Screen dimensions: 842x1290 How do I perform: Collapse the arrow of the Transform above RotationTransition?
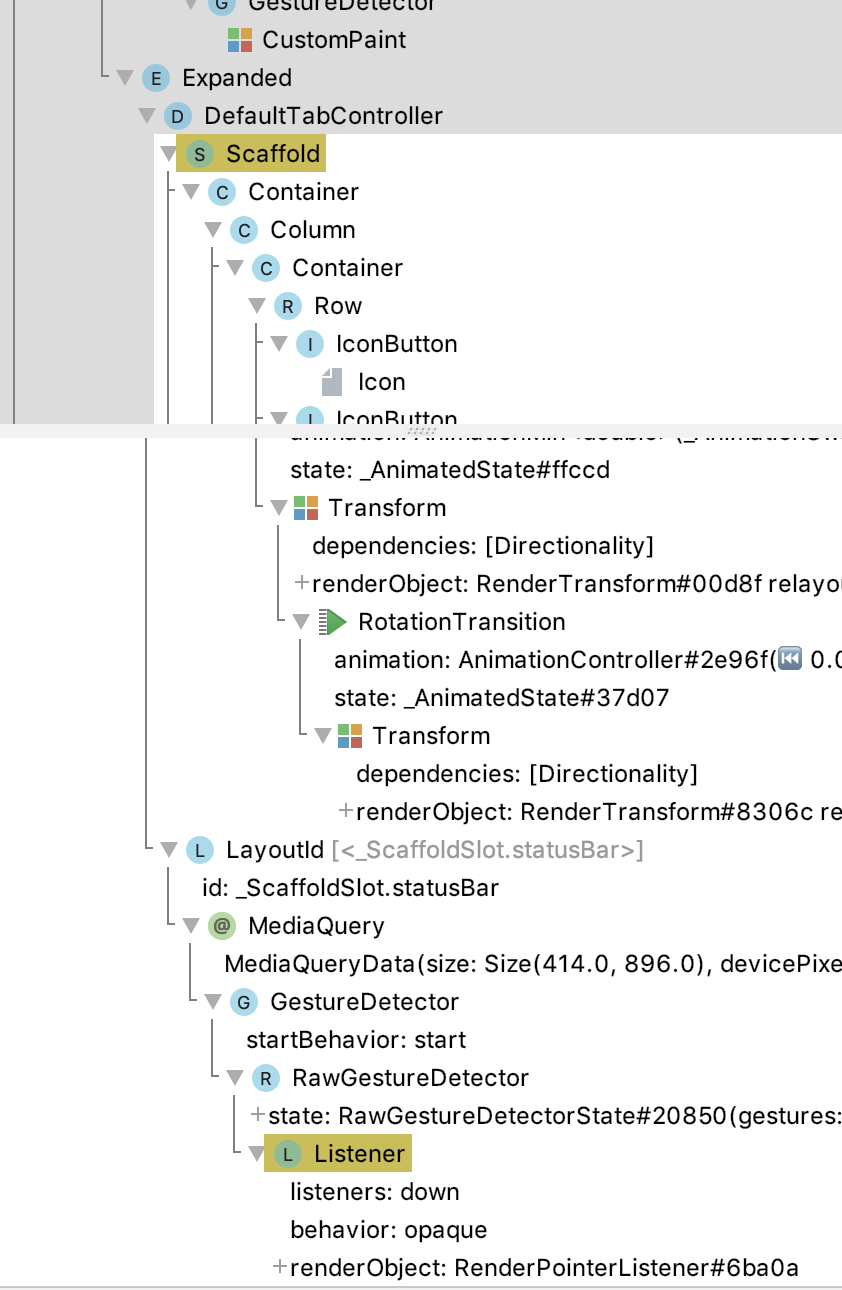(x=279, y=508)
